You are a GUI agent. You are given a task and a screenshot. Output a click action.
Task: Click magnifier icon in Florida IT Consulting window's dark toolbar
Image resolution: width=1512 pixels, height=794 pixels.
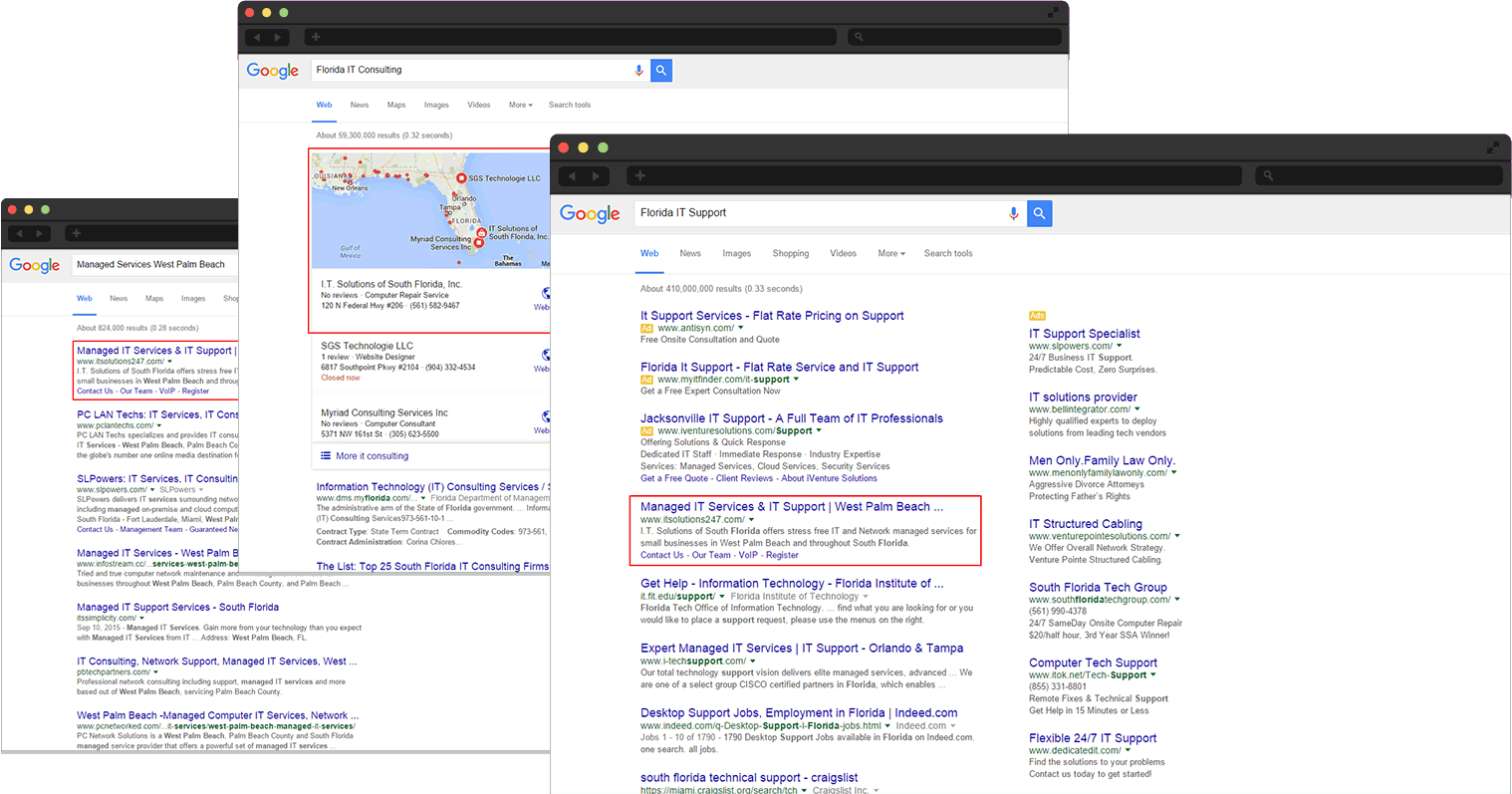[x=859, y=37]
